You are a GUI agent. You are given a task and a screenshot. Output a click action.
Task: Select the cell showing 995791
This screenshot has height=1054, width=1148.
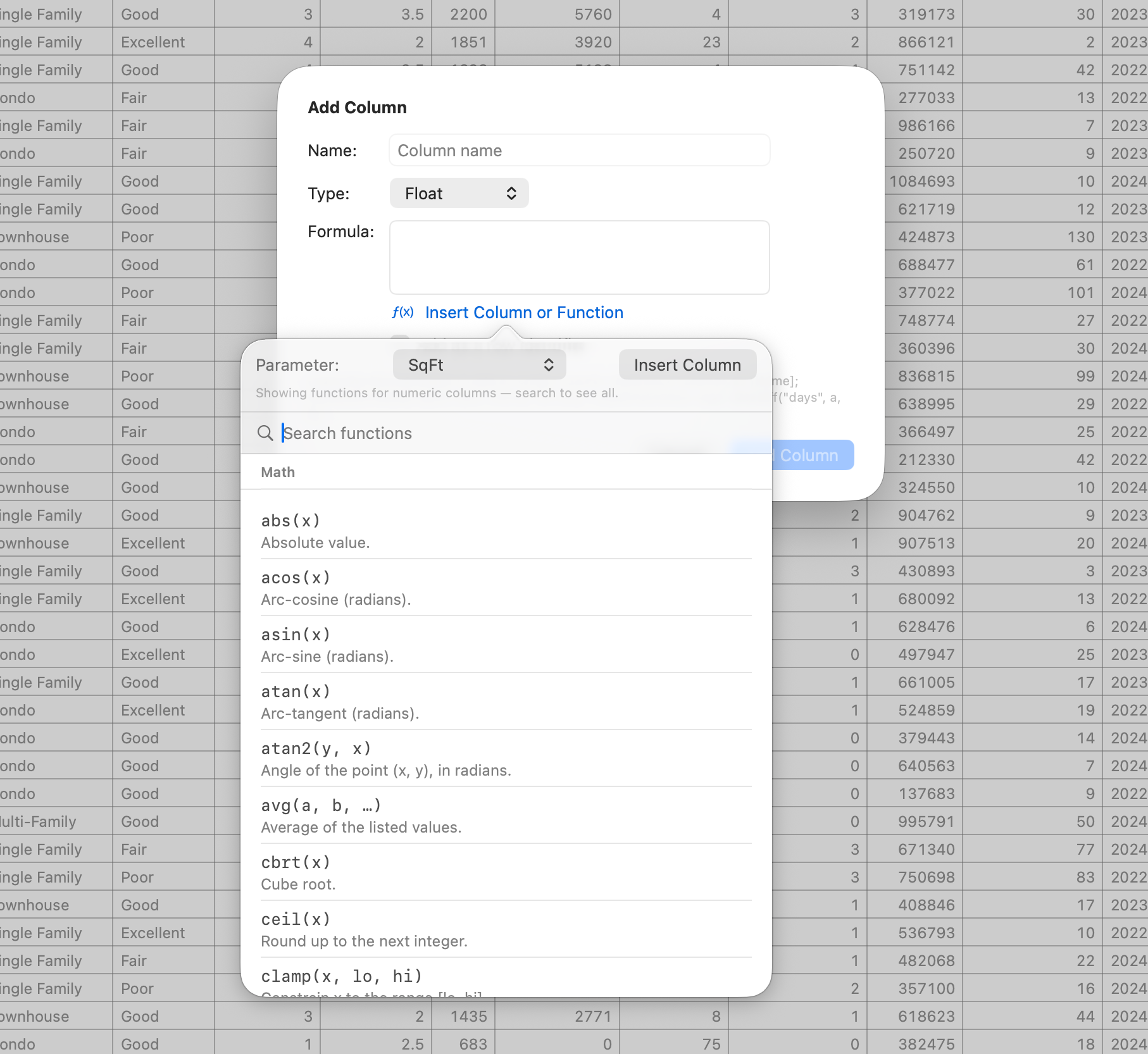[x=914, y=821]
